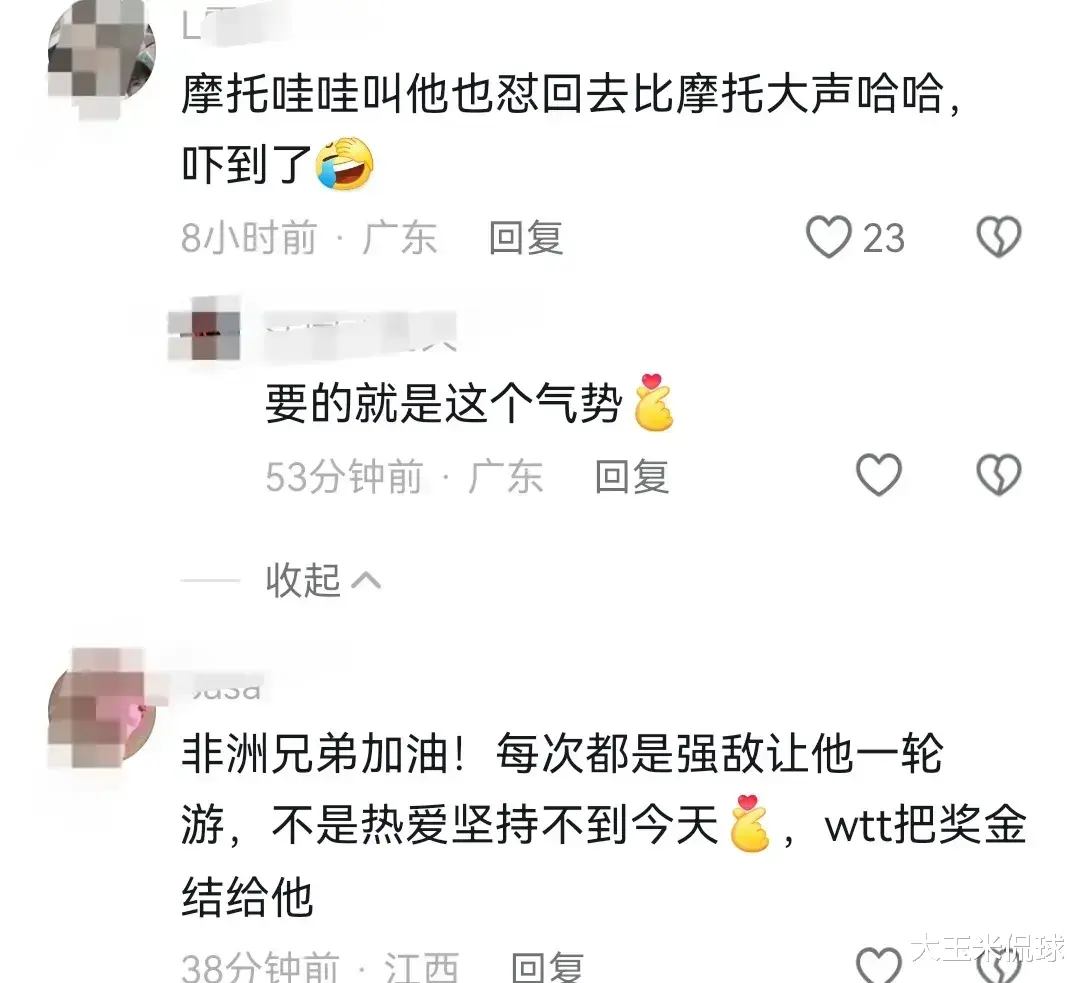
Task: Collapse replies with 收起
Action: (x=303, y=580)
